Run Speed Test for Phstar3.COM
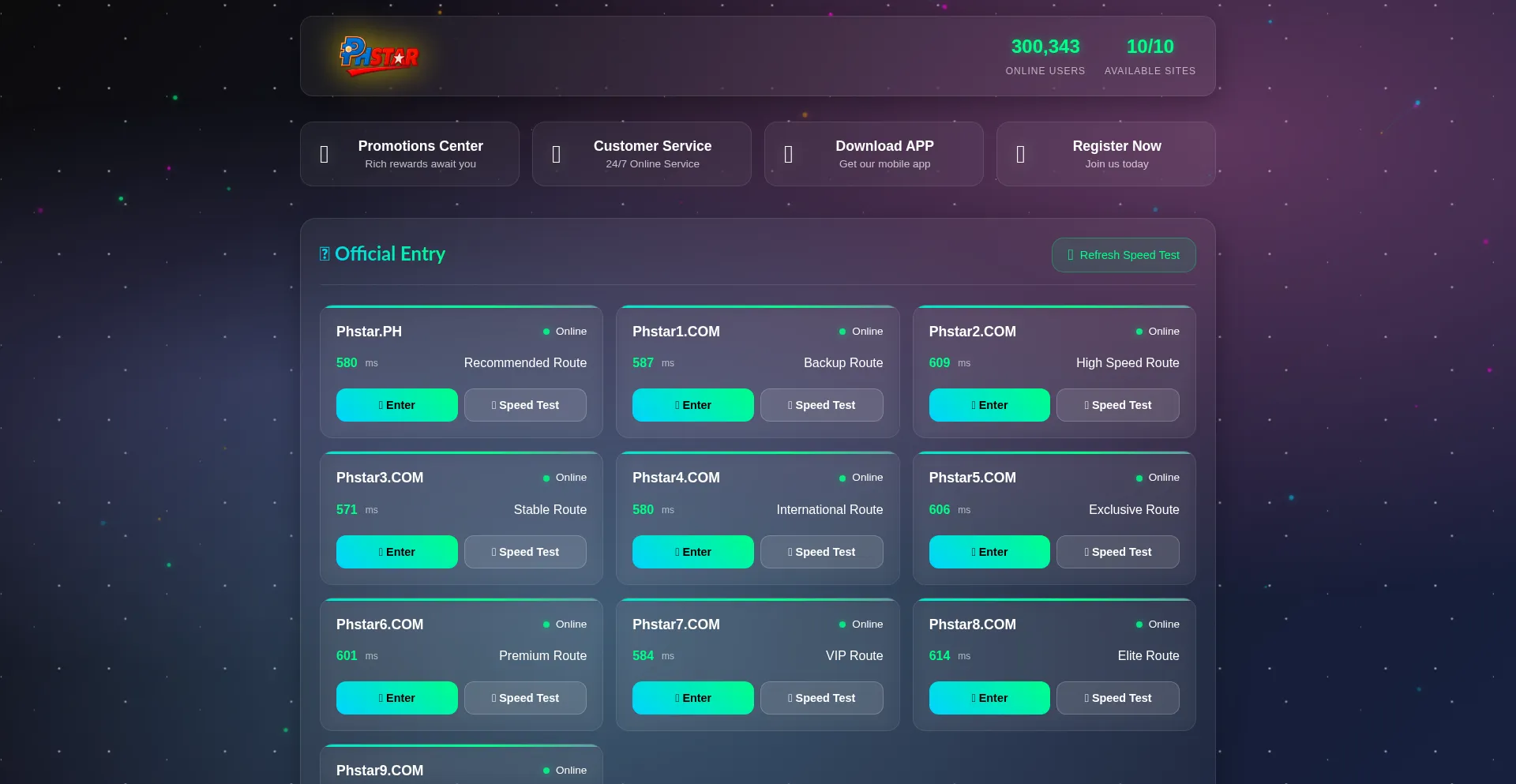1516x784 pixels. pyautogui.click(x=525, y=552)
